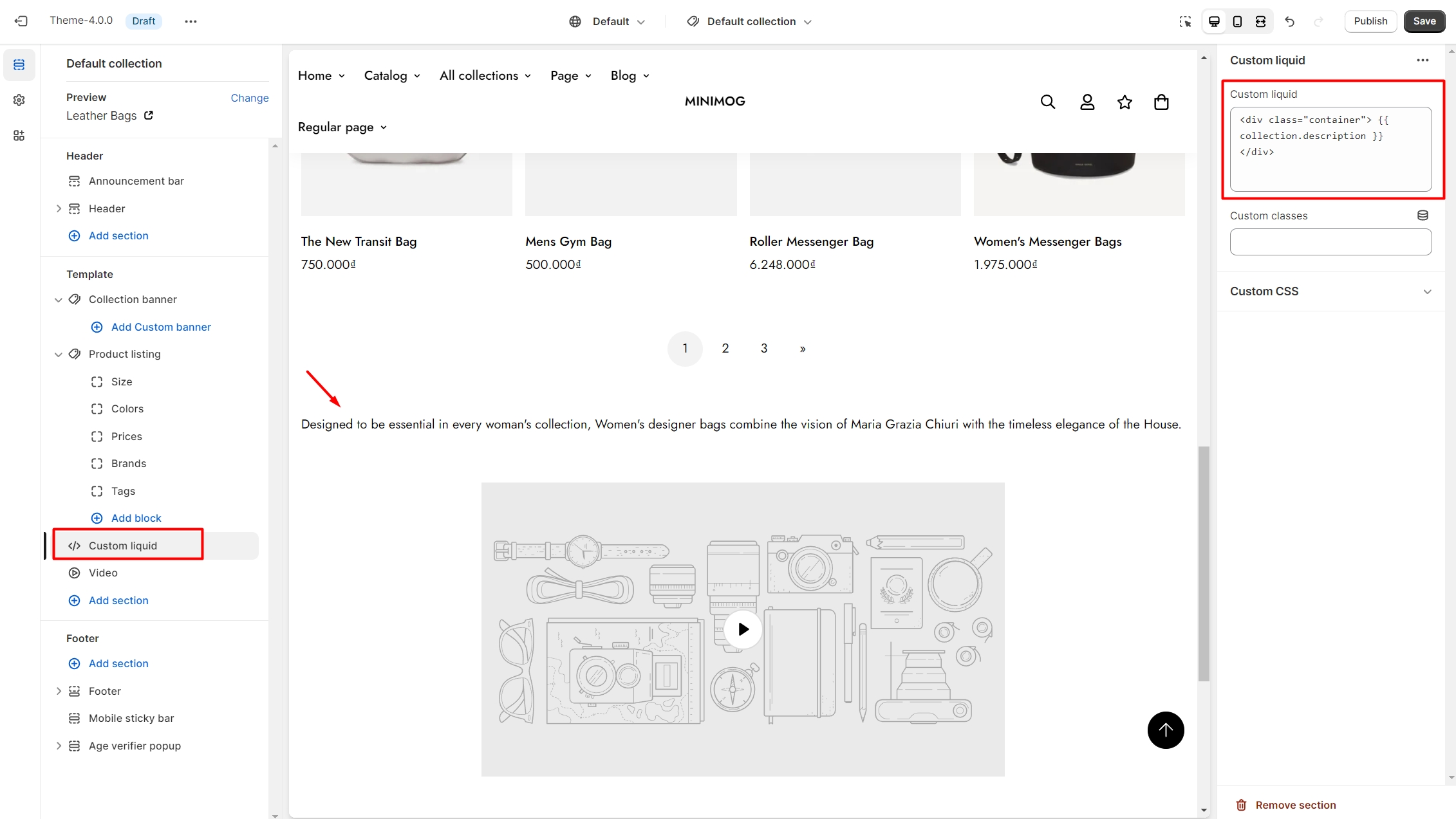Play the video placeholder

(x=743, y=629)
